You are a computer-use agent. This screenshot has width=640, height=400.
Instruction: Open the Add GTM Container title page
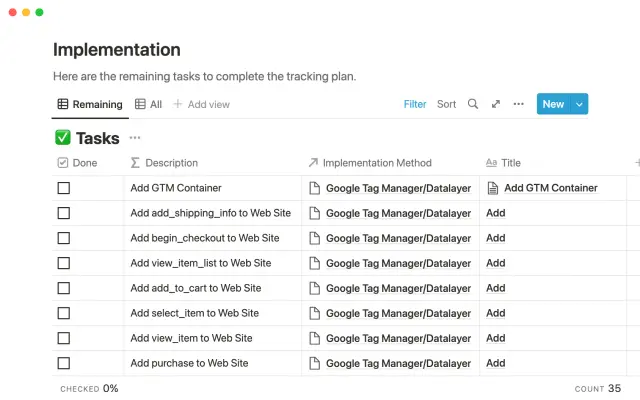click(x=551, y=188)
